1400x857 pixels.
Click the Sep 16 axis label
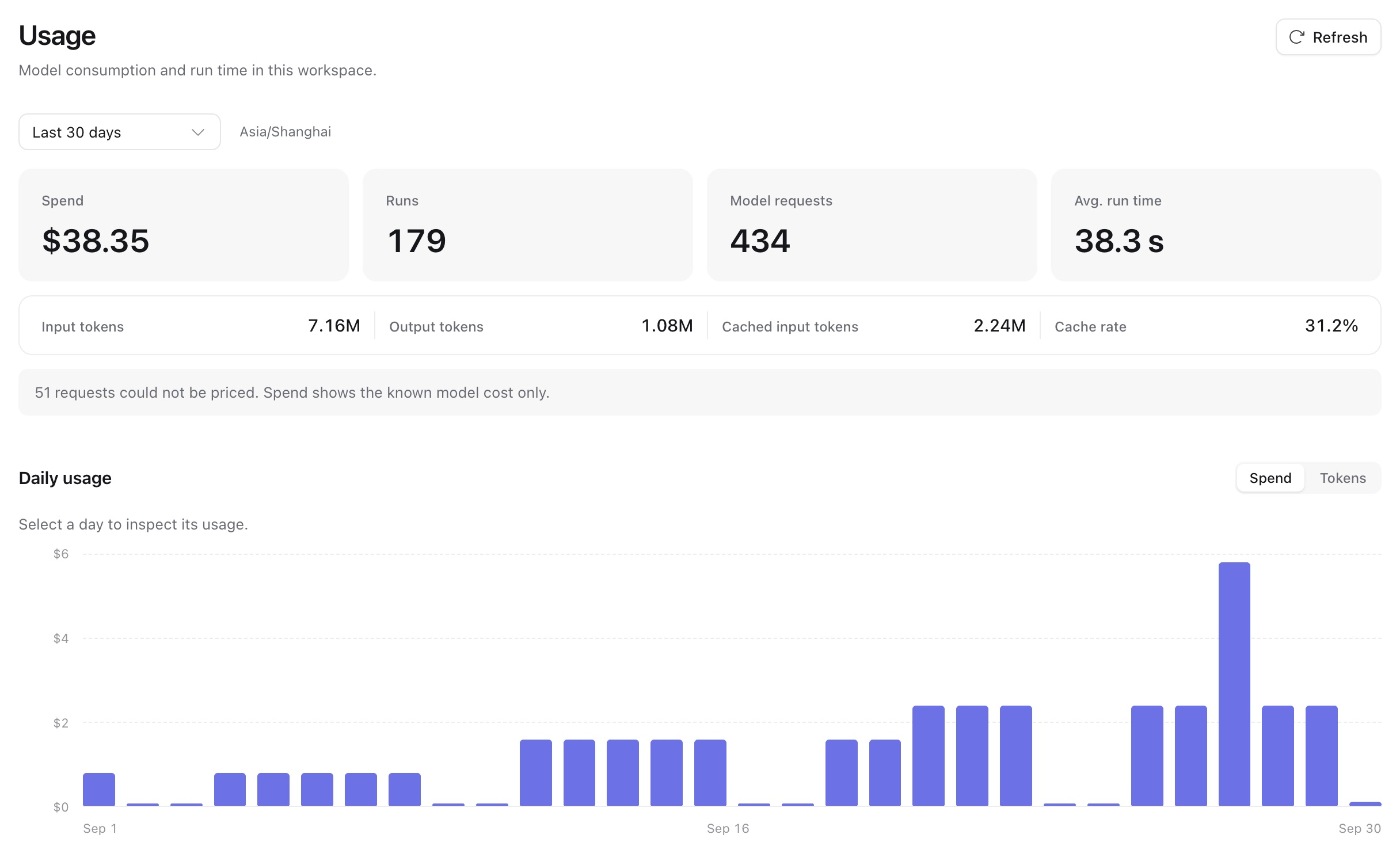728,828
